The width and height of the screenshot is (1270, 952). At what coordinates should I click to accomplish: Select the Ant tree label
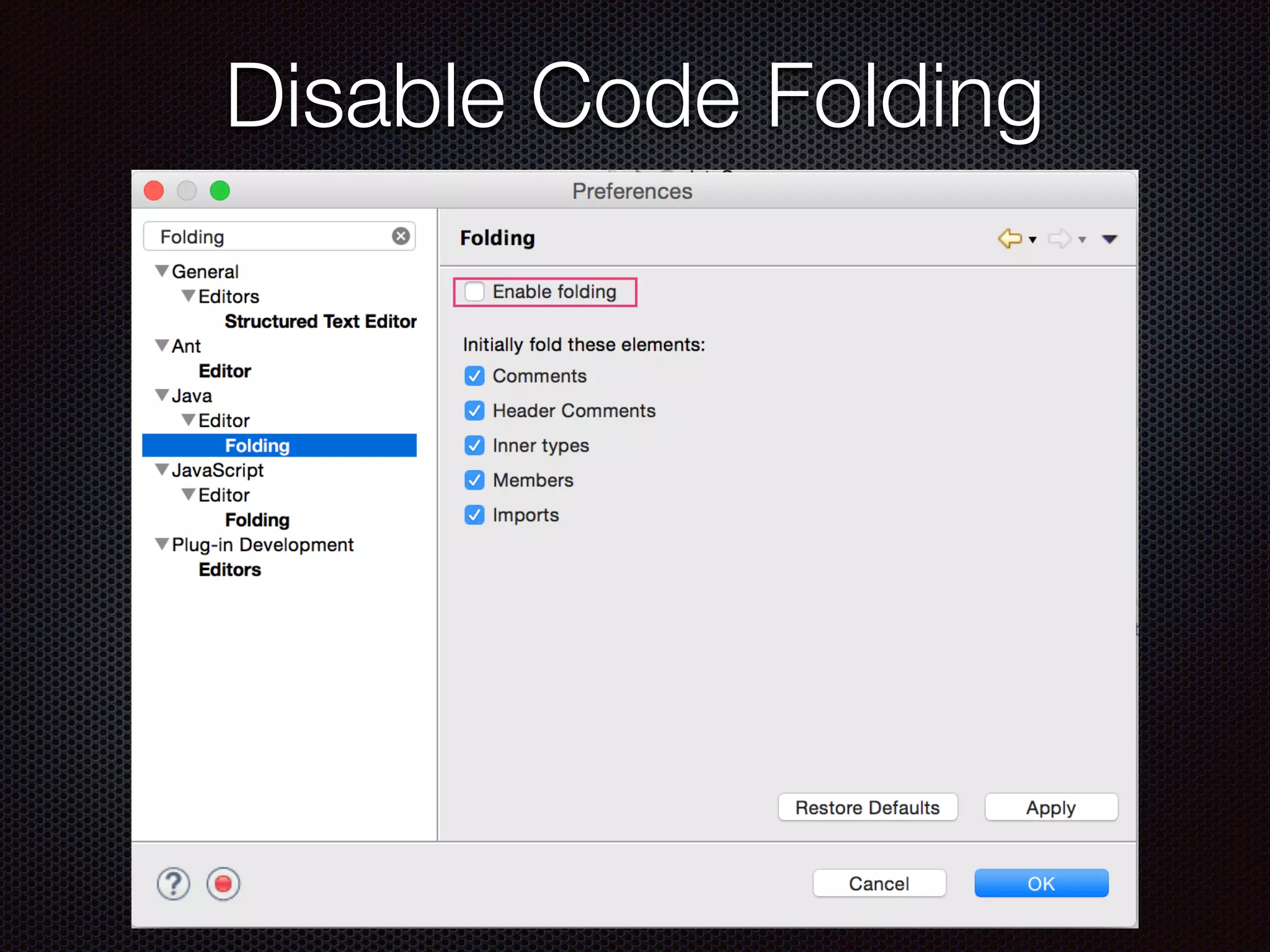(186, 346)
